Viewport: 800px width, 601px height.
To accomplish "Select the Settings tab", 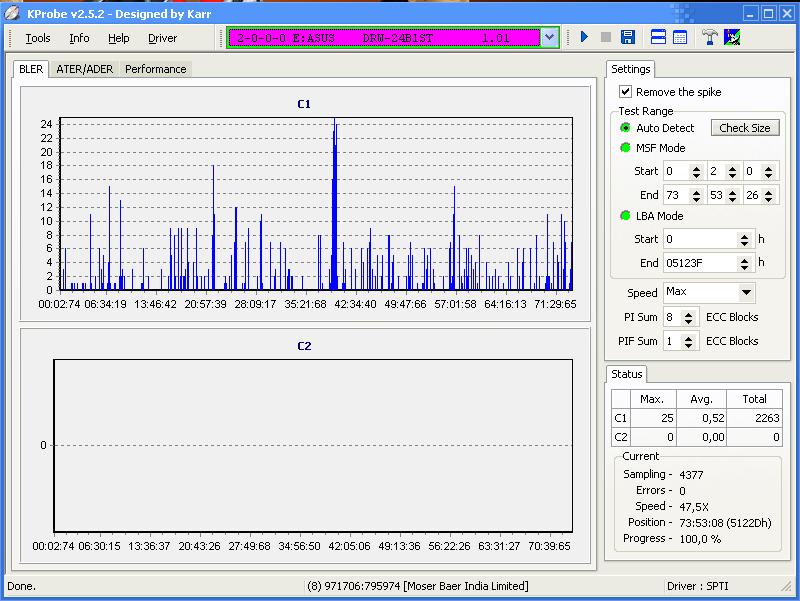I will [631, 69].
